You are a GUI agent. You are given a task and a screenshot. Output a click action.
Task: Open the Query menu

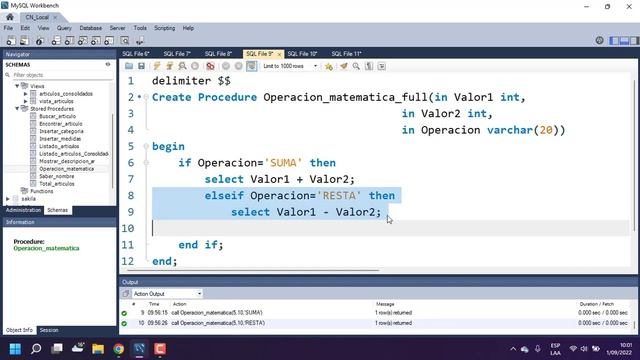coord(64,28)
